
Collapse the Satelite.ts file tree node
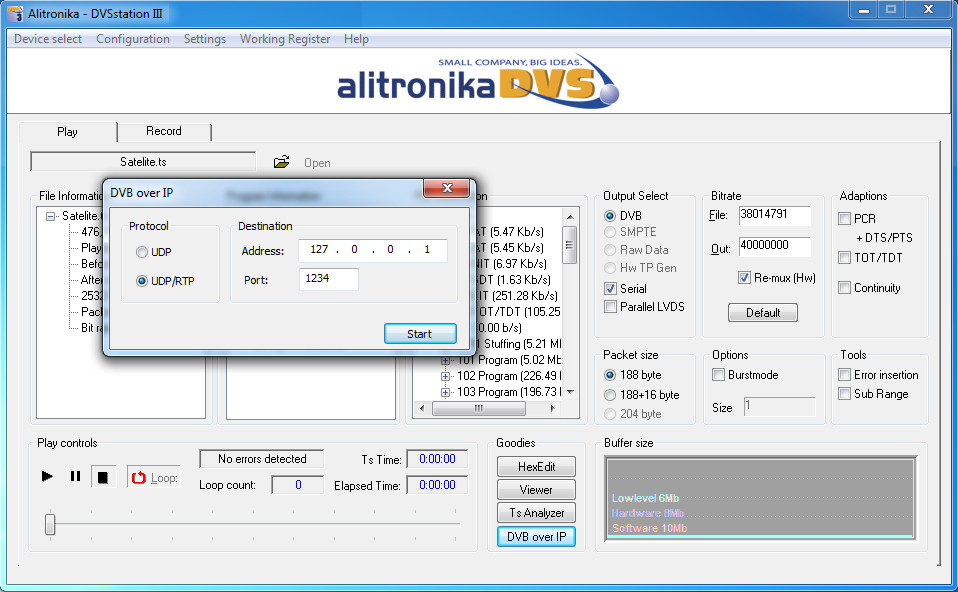click(51, 216)
